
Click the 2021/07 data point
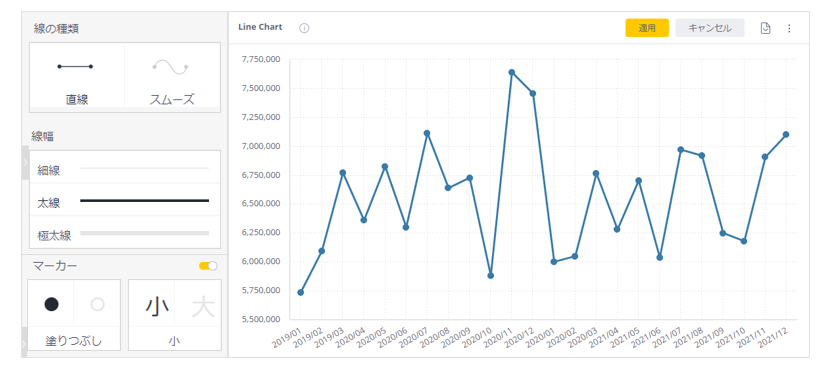pos(680,149)
